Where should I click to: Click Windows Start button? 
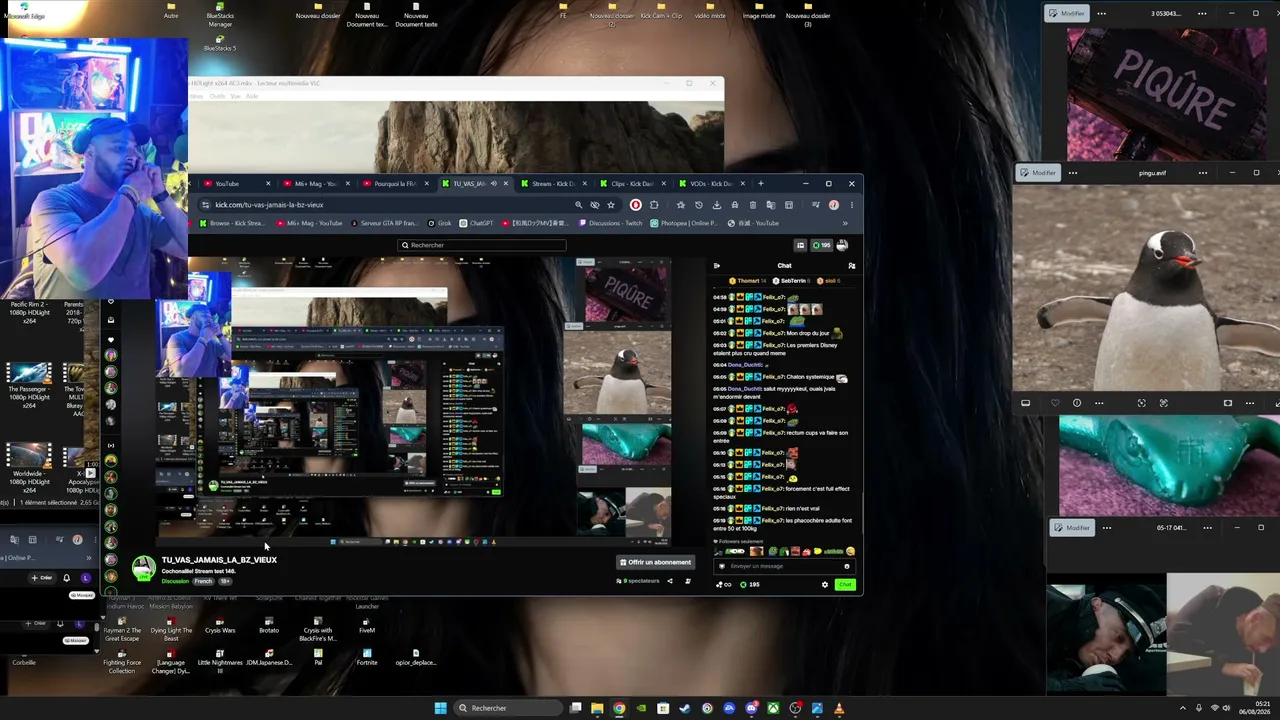pos(440,708)
